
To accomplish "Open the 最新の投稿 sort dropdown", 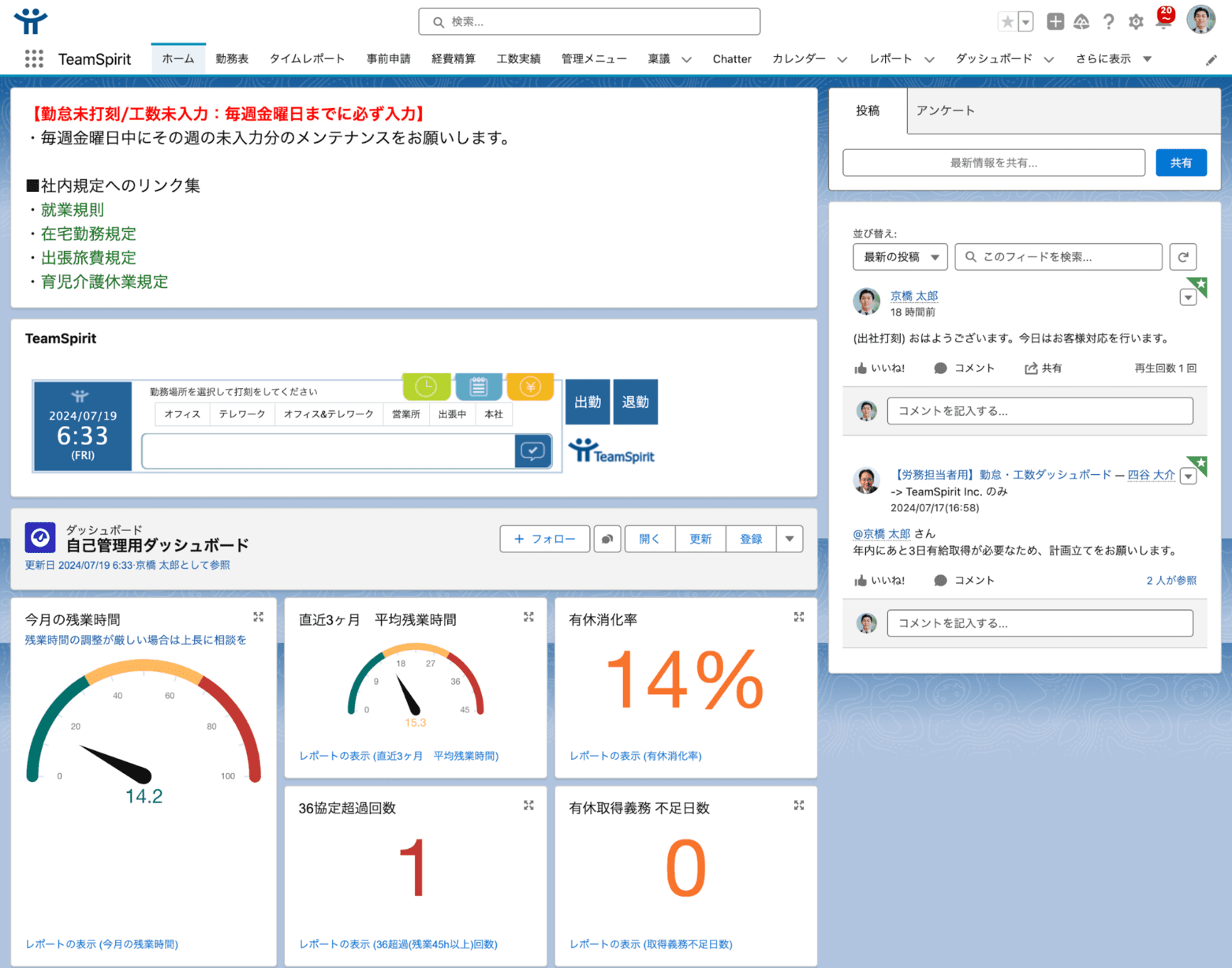I will click(900, 257).
